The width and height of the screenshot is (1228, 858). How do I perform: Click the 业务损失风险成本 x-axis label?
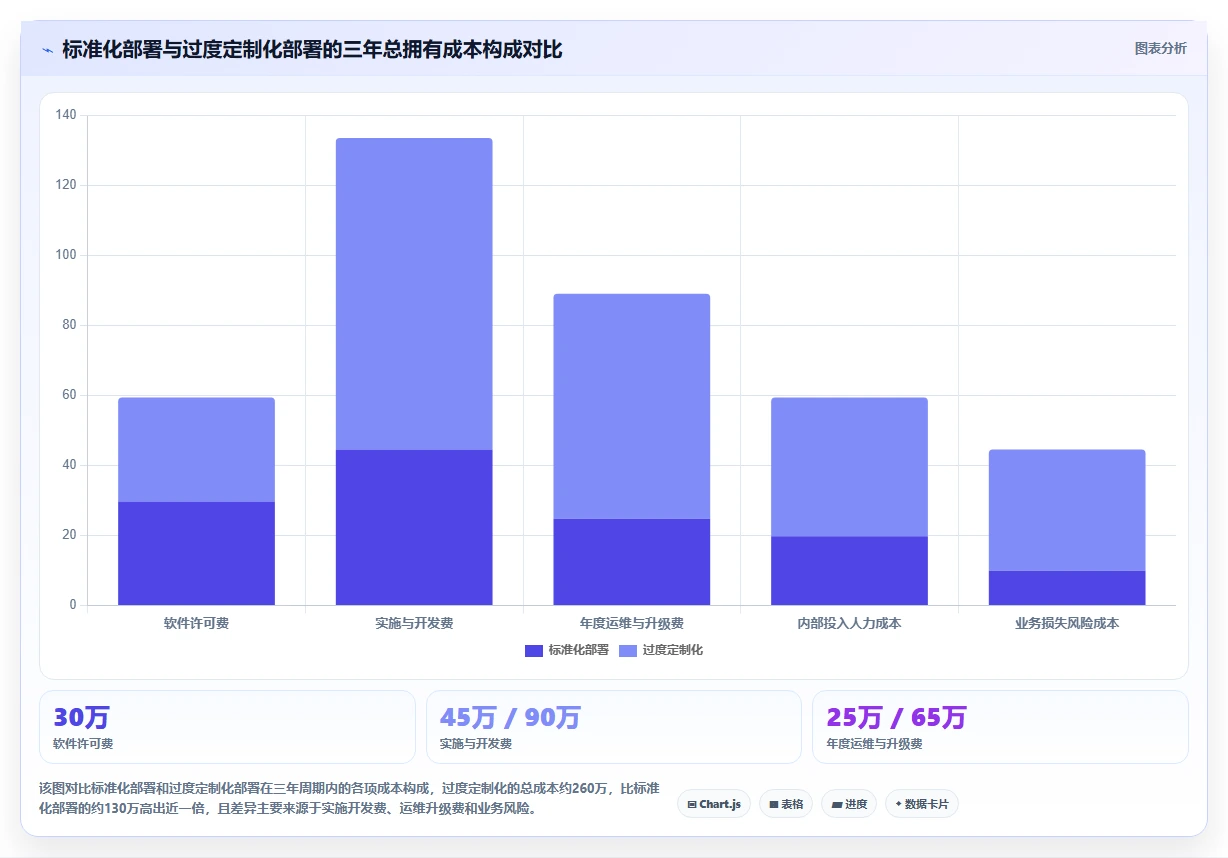tap(1067, 623)
